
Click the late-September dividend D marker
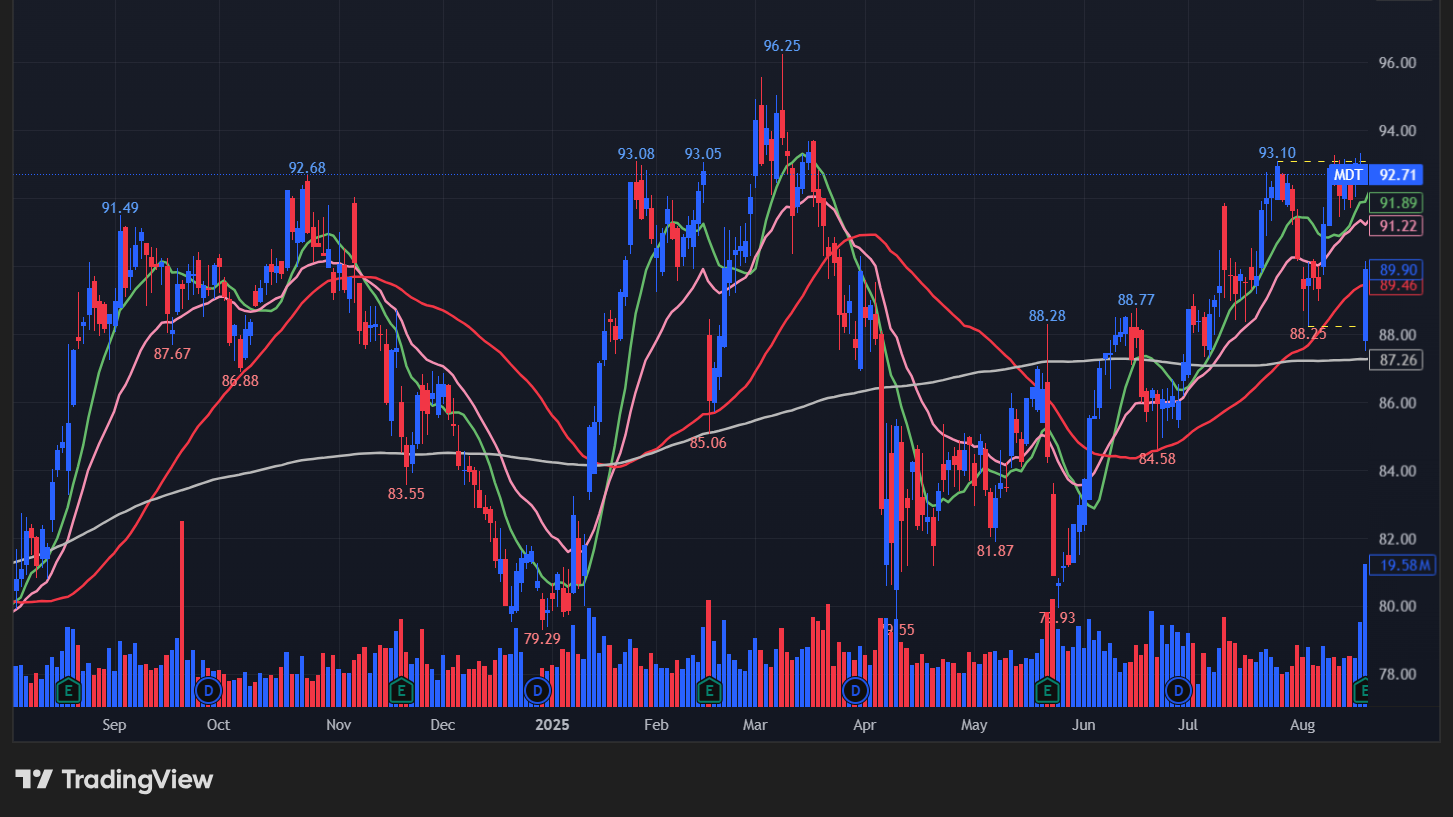(x=208, y=690)
